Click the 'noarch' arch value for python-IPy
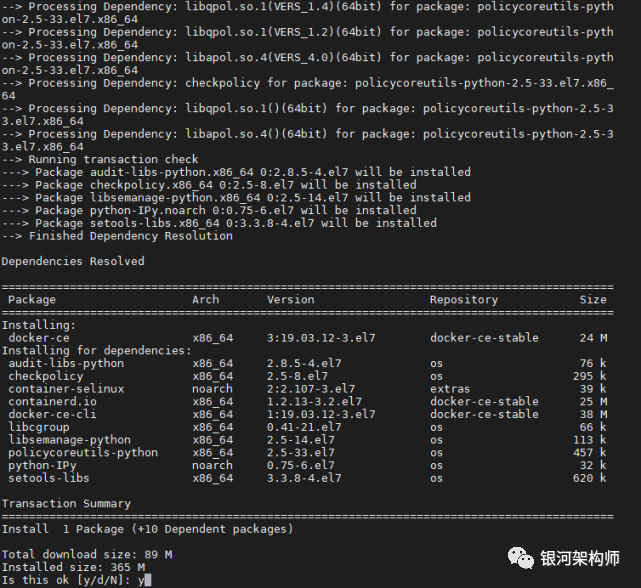Image resolution: width=641 pixels, height=588 pixels. 212,465
